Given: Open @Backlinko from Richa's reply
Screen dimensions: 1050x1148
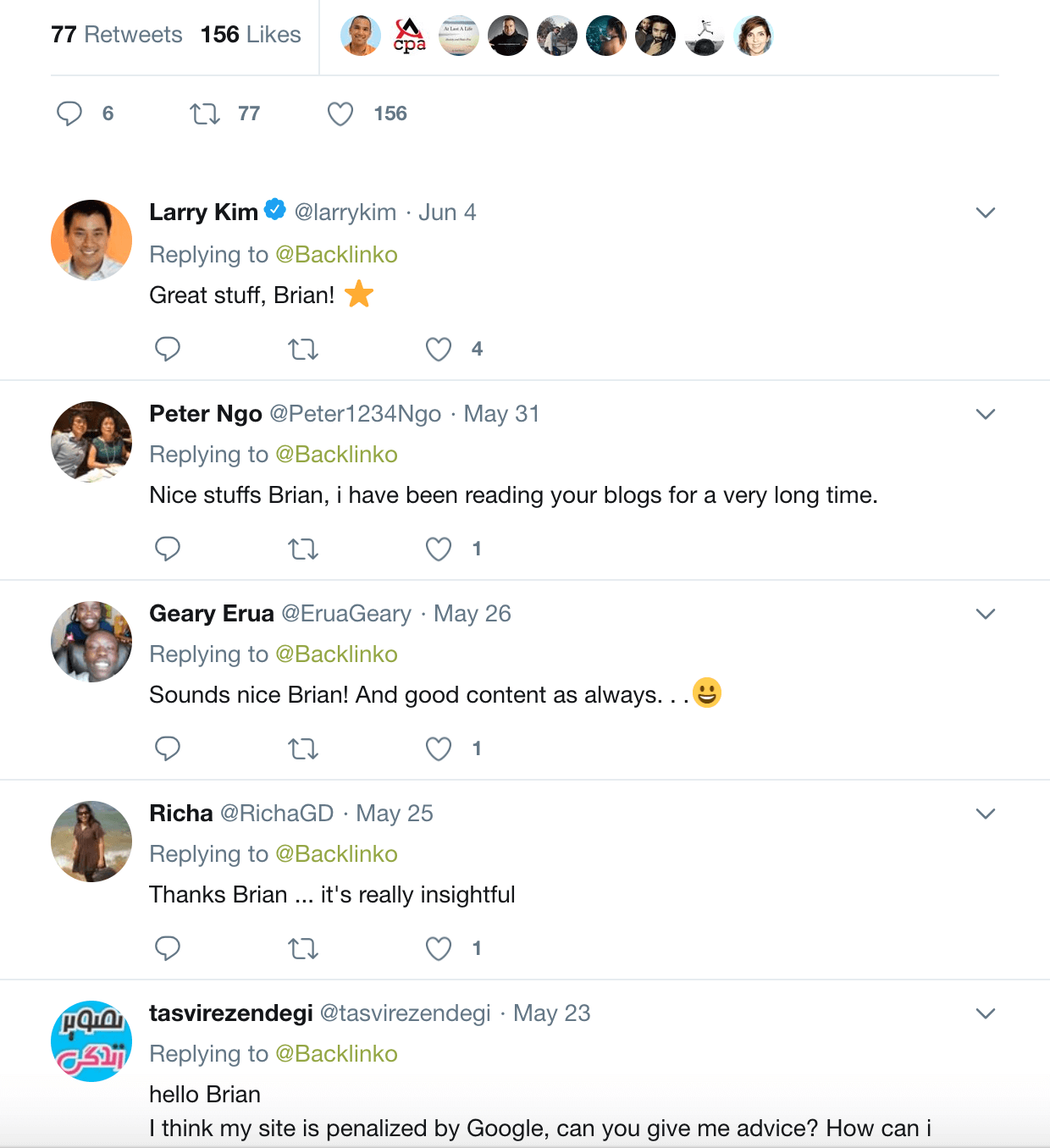Looking at the screenshot, I should [x=336, y=853].
